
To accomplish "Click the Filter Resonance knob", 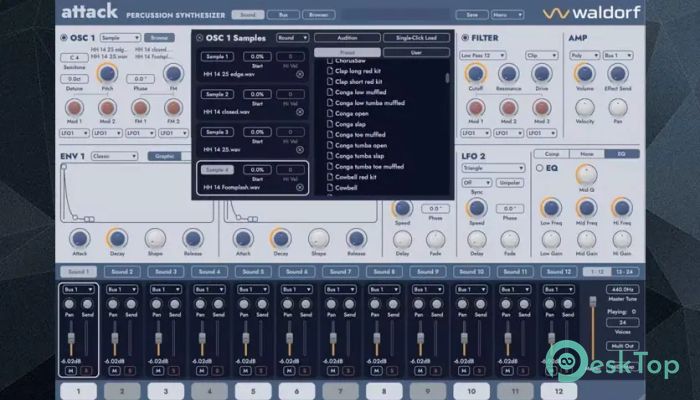I will (508, 73).
